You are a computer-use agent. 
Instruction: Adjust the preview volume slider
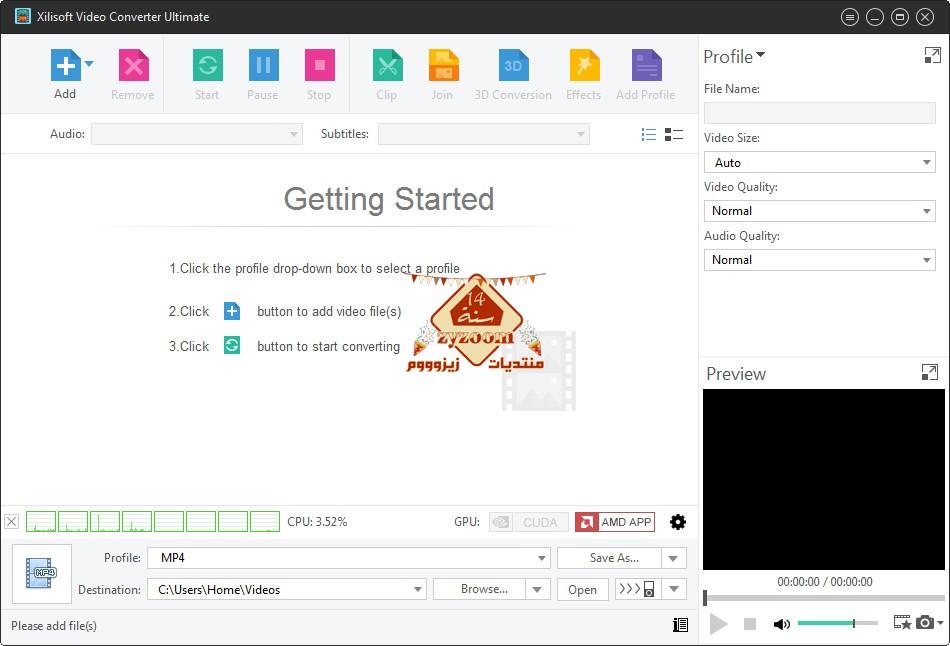click(x=837, y=623)
